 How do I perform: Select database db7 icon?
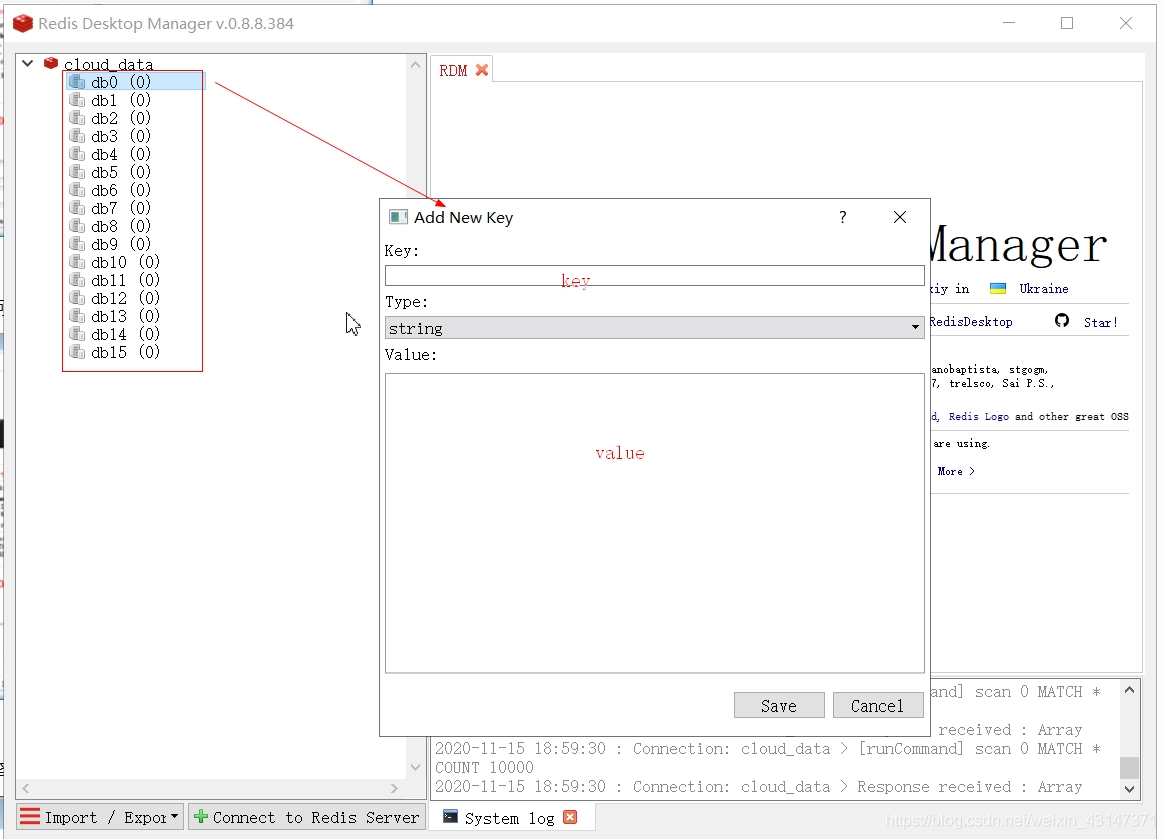pyautogui.click(x=77, y=207)
